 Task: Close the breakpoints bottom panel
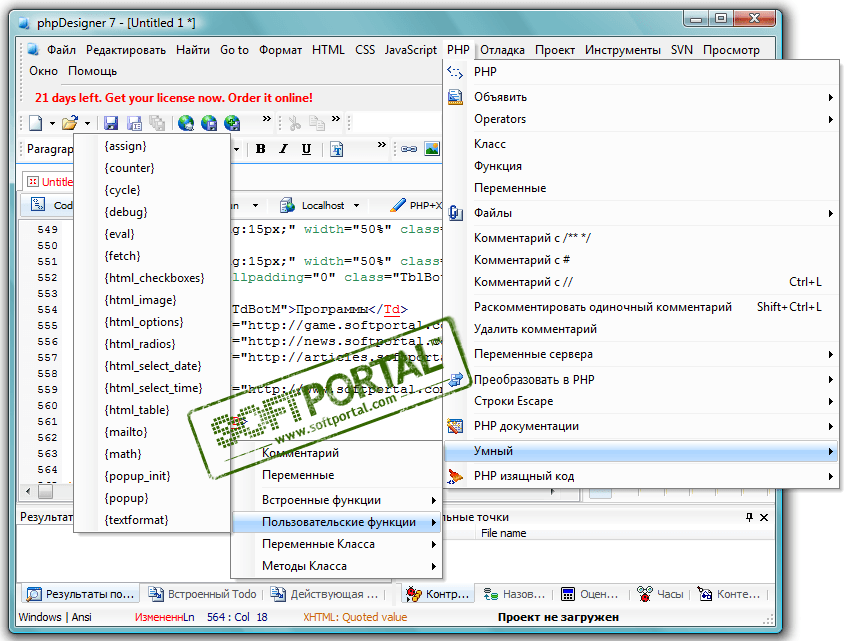click(x=764, y=518)
